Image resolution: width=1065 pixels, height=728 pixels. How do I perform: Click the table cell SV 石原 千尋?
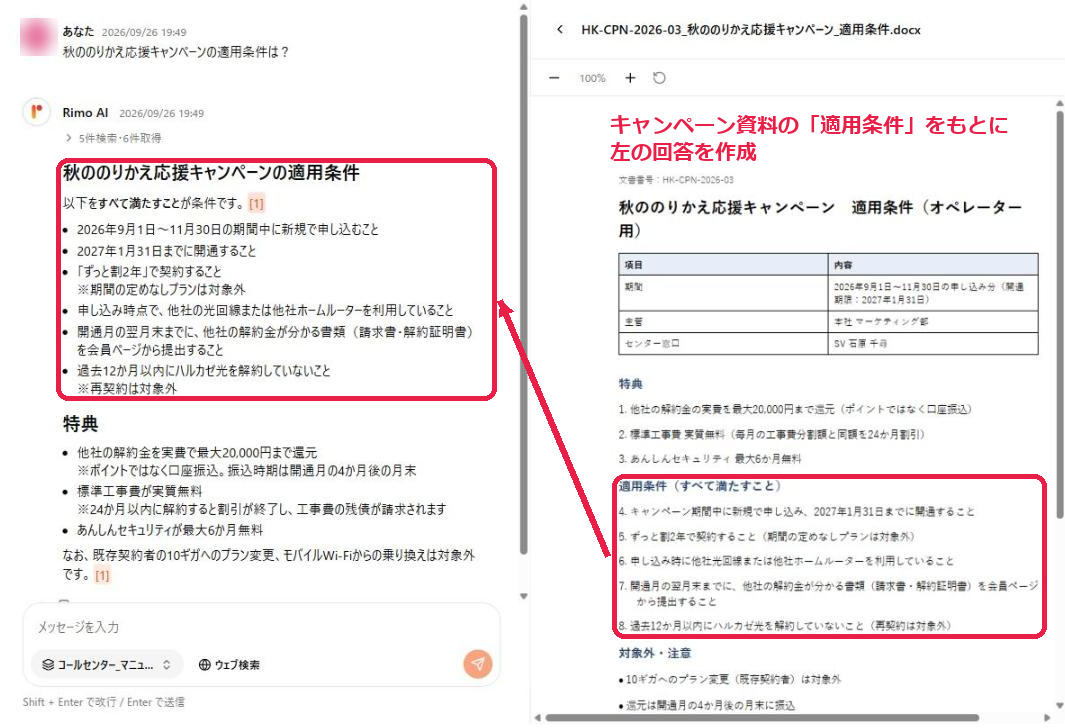pyautogui.click(x=932, y=343)
